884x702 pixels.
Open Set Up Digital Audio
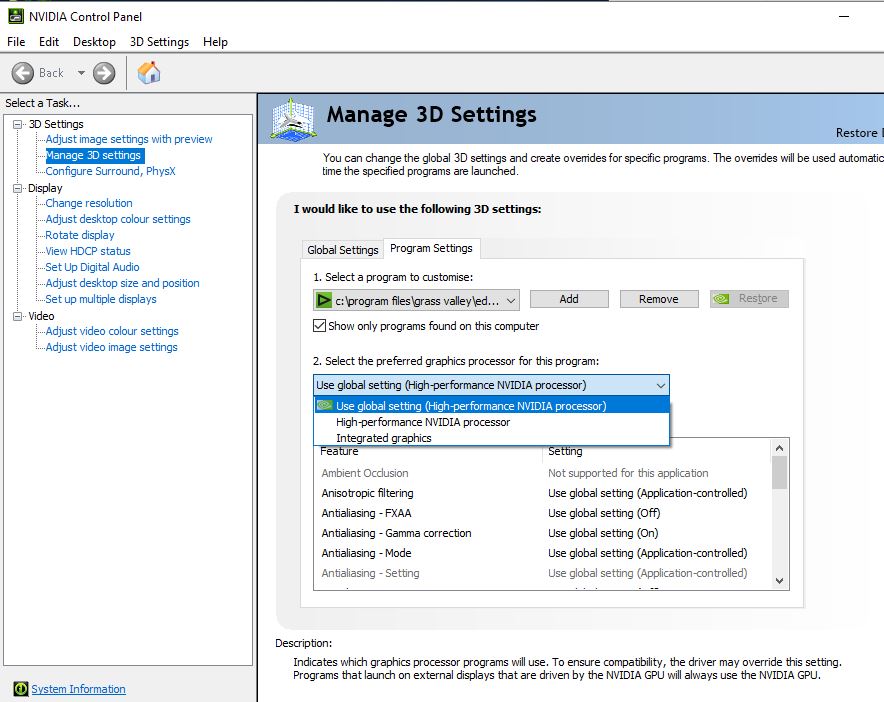pyautogui.click(x=92, y=267)
